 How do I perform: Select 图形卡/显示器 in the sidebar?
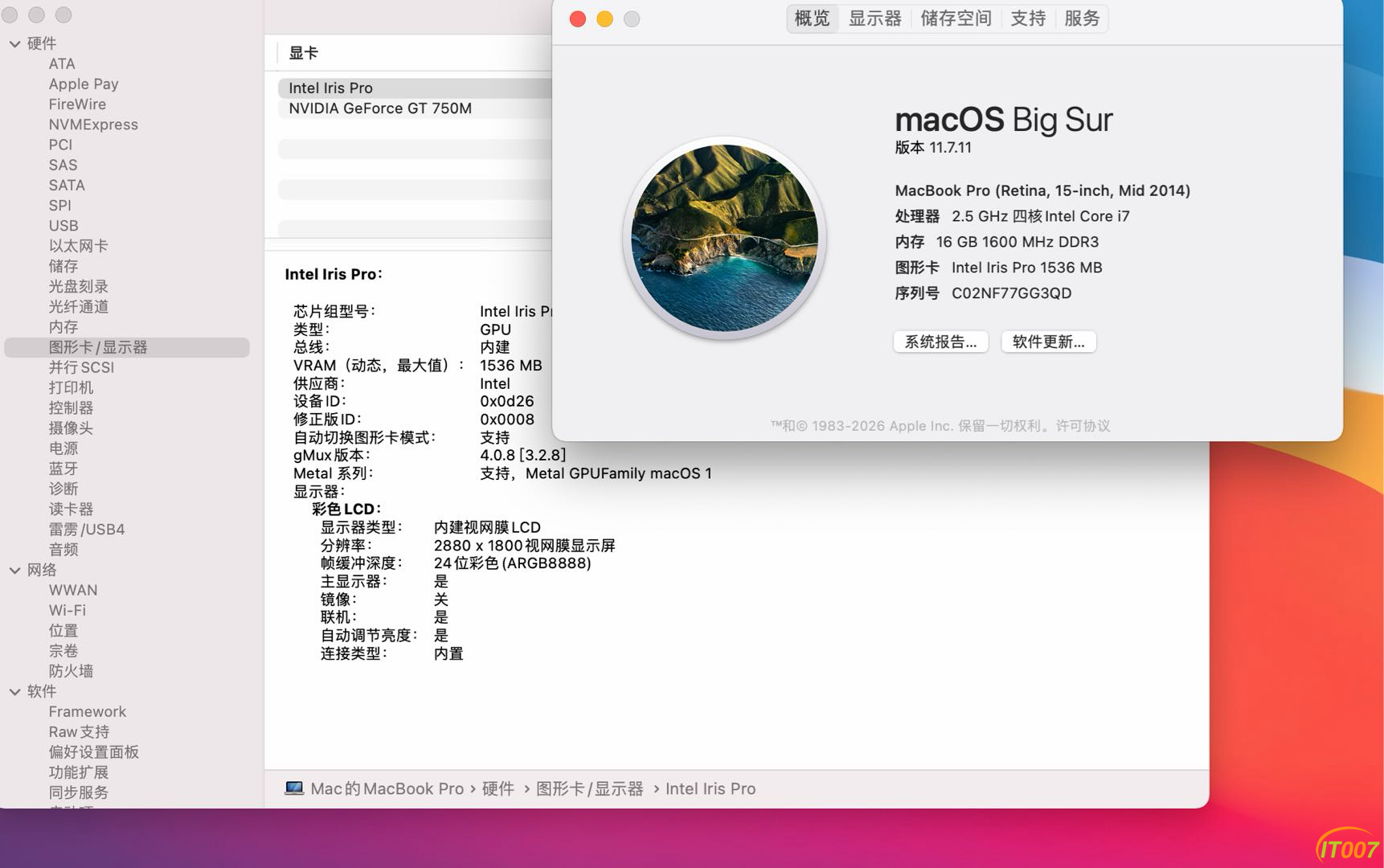click(x=127, y=347)
